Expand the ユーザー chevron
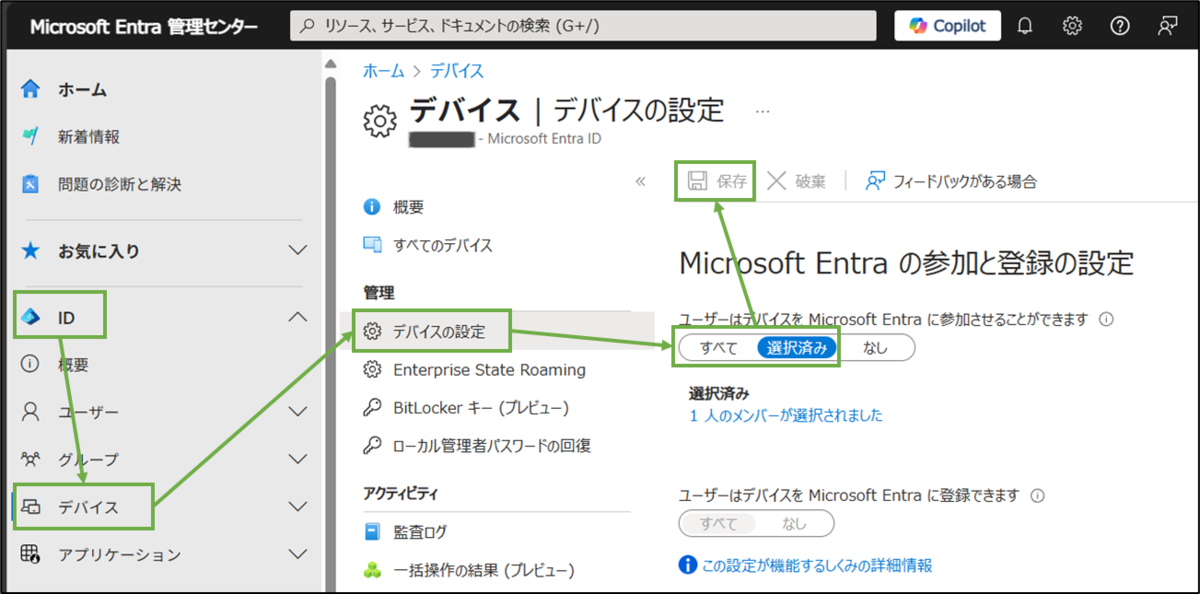This screenshot has width=1200, height=594. coord(297,411)
